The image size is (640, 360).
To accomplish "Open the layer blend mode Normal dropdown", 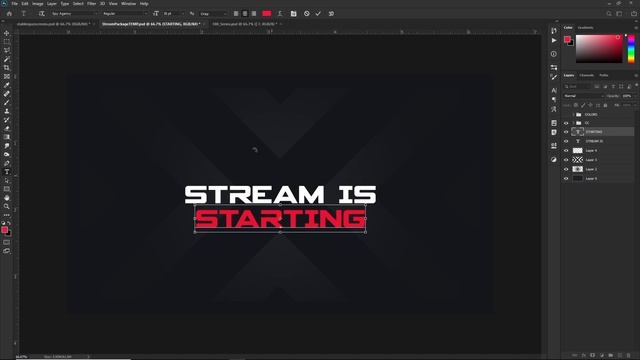I will tap(583, 96).
